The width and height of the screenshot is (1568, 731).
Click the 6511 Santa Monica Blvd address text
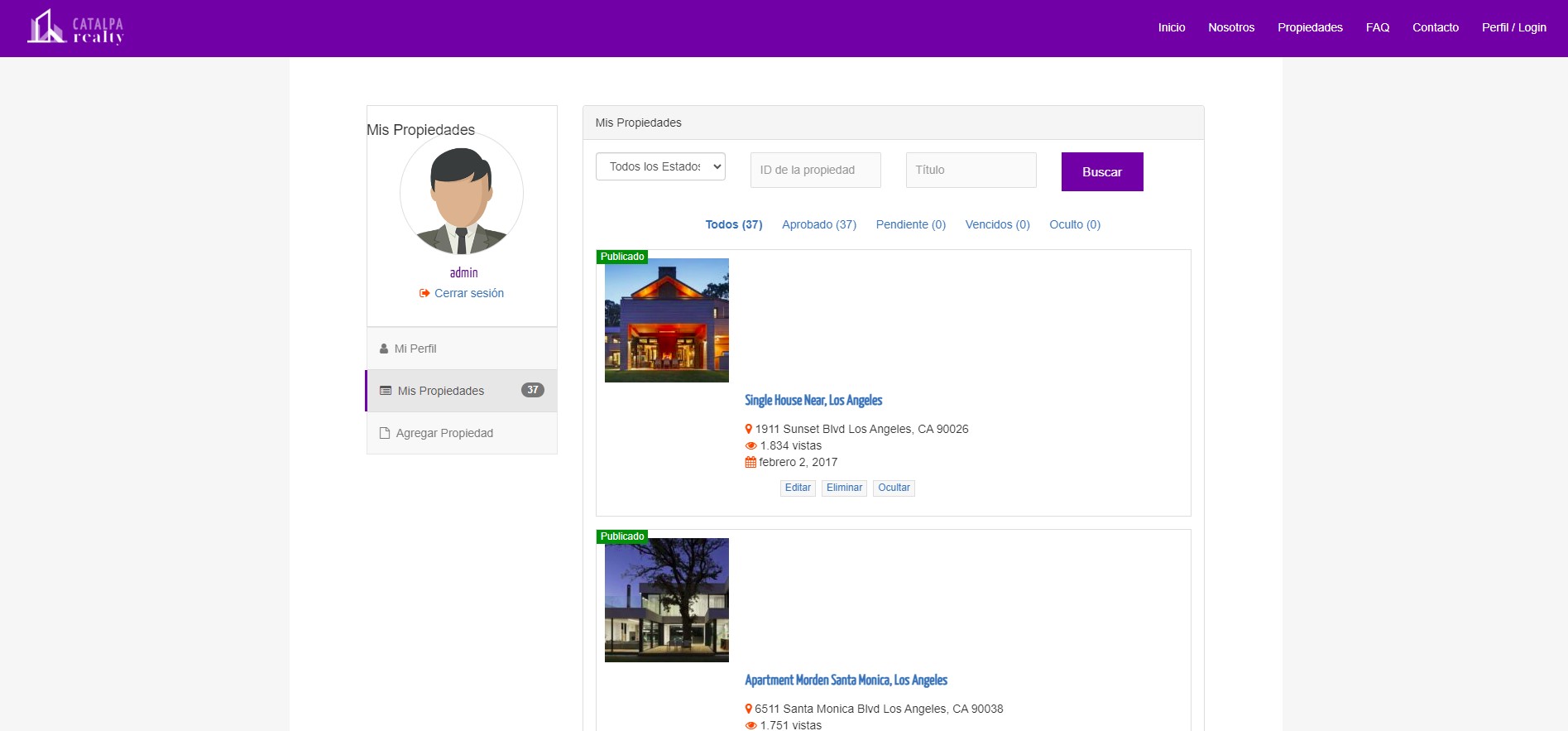coord(879,709)
